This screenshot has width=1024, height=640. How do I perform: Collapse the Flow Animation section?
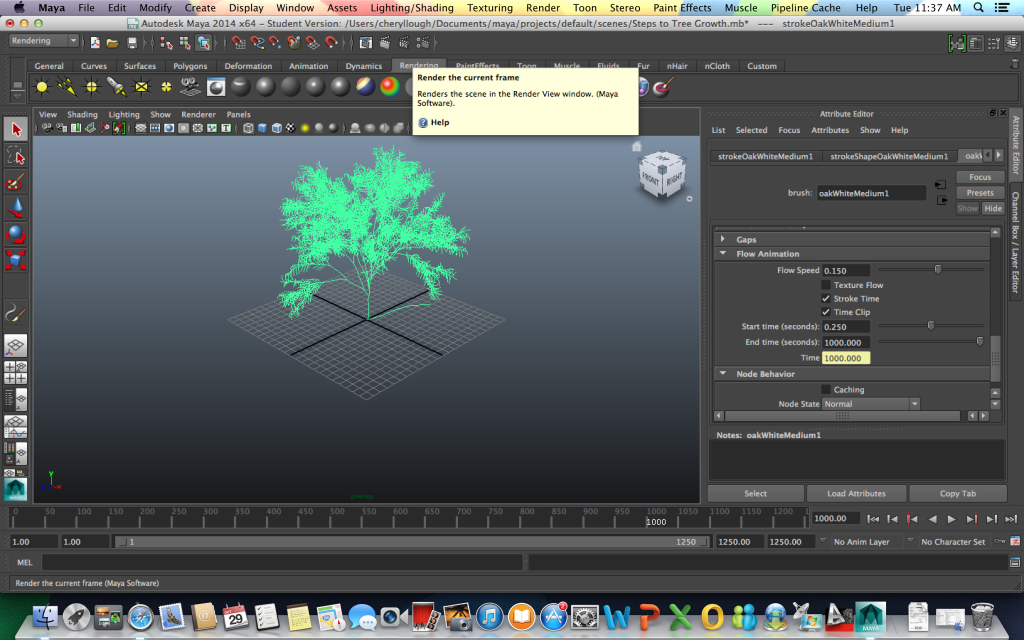point(724,253)
